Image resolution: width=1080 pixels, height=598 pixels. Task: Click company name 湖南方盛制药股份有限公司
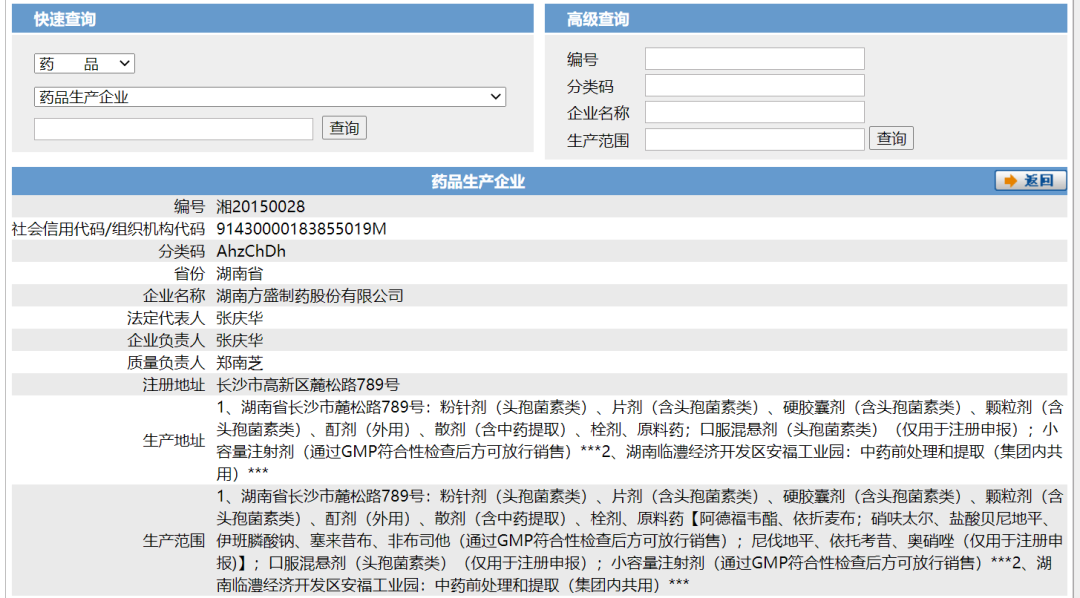point(310,296)
